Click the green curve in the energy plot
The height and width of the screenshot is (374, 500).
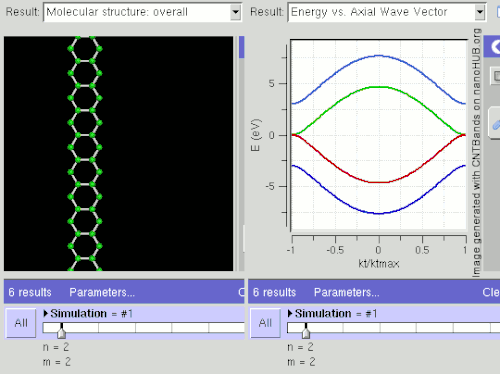point(379,87)
